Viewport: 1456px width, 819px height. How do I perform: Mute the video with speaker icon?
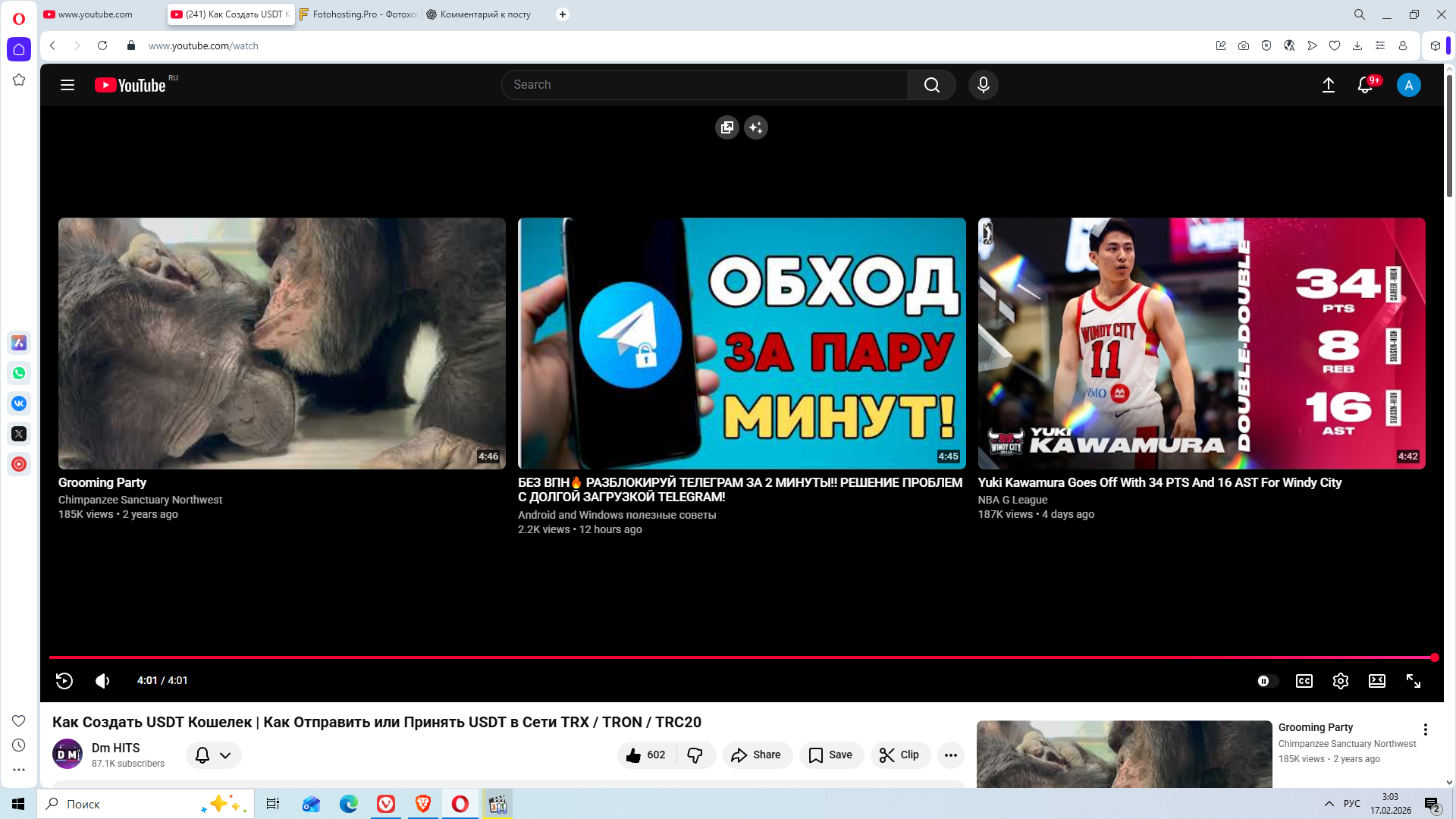102,681
